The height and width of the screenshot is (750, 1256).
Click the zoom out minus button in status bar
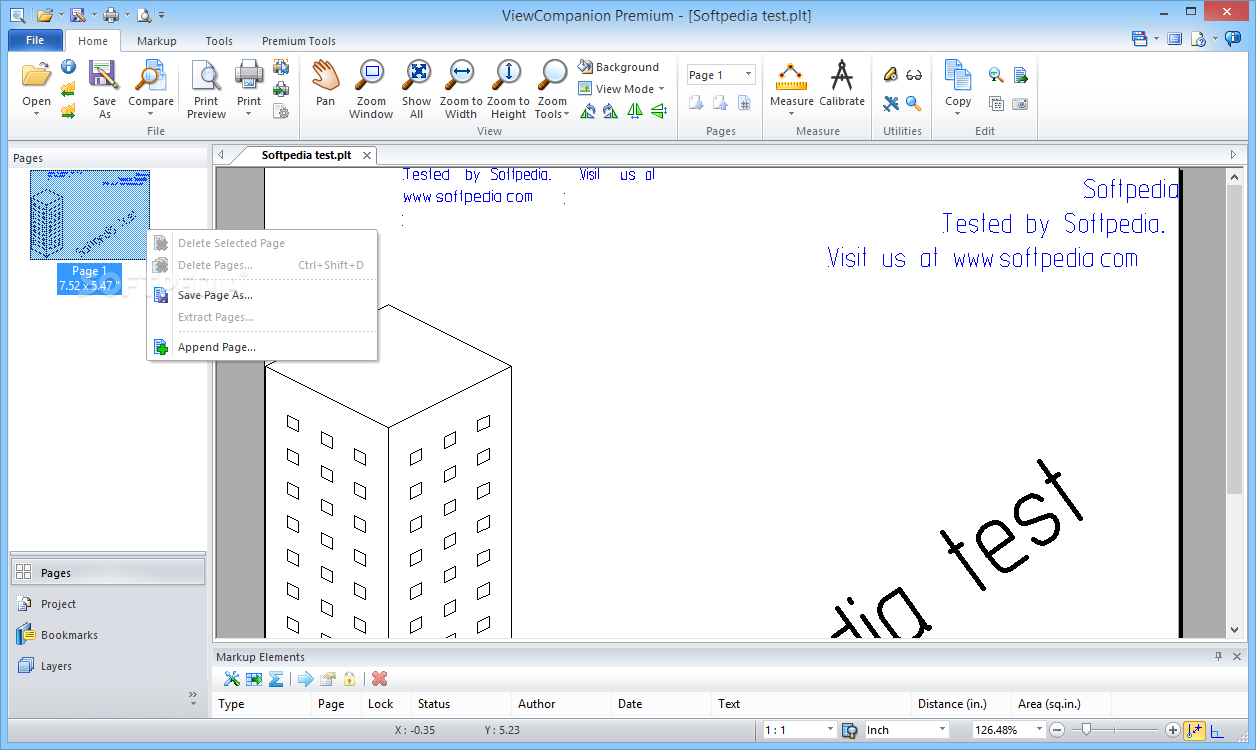click(x=1059, y=730)
